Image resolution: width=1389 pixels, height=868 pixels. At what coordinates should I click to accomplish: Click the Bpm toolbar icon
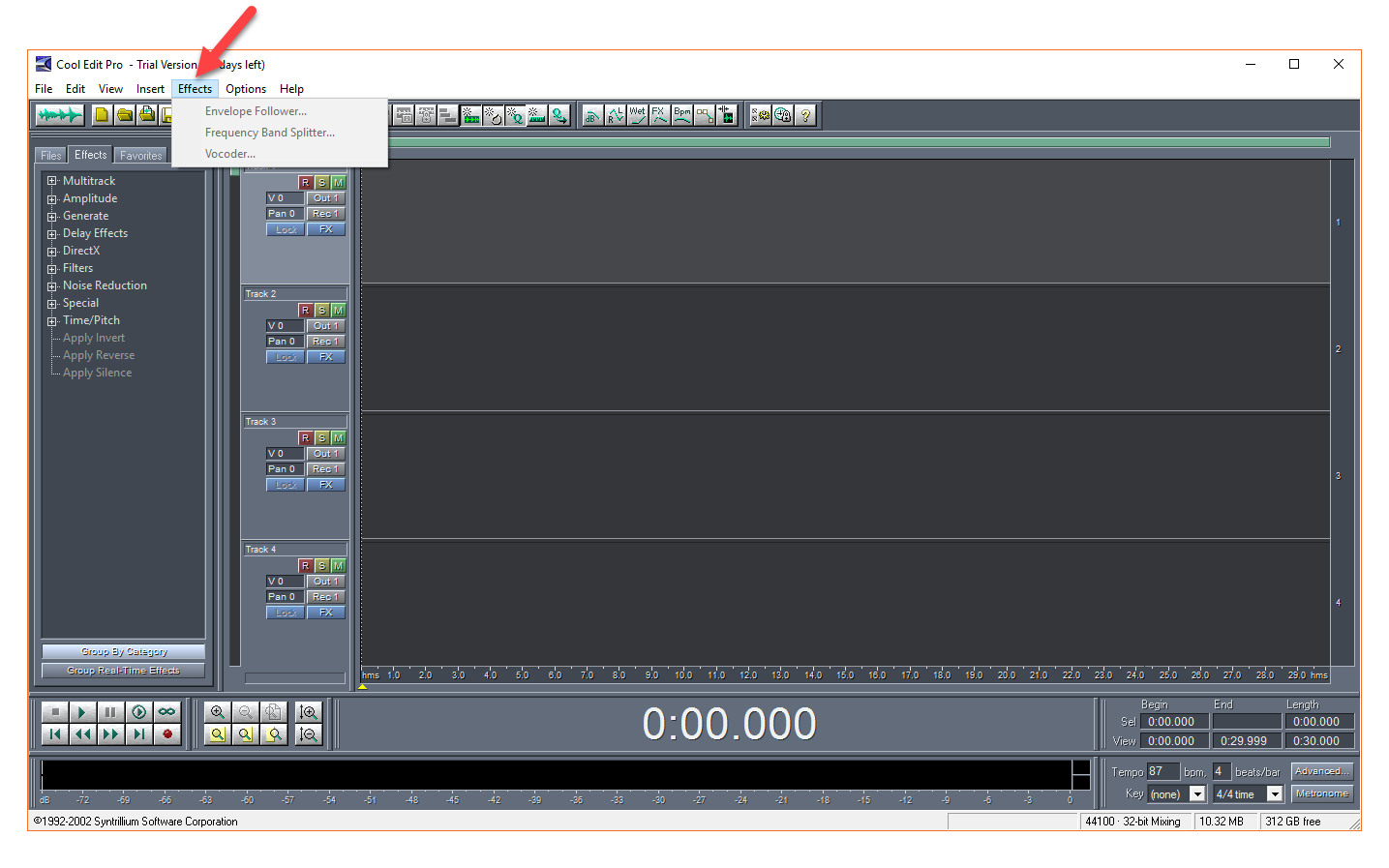682,115
